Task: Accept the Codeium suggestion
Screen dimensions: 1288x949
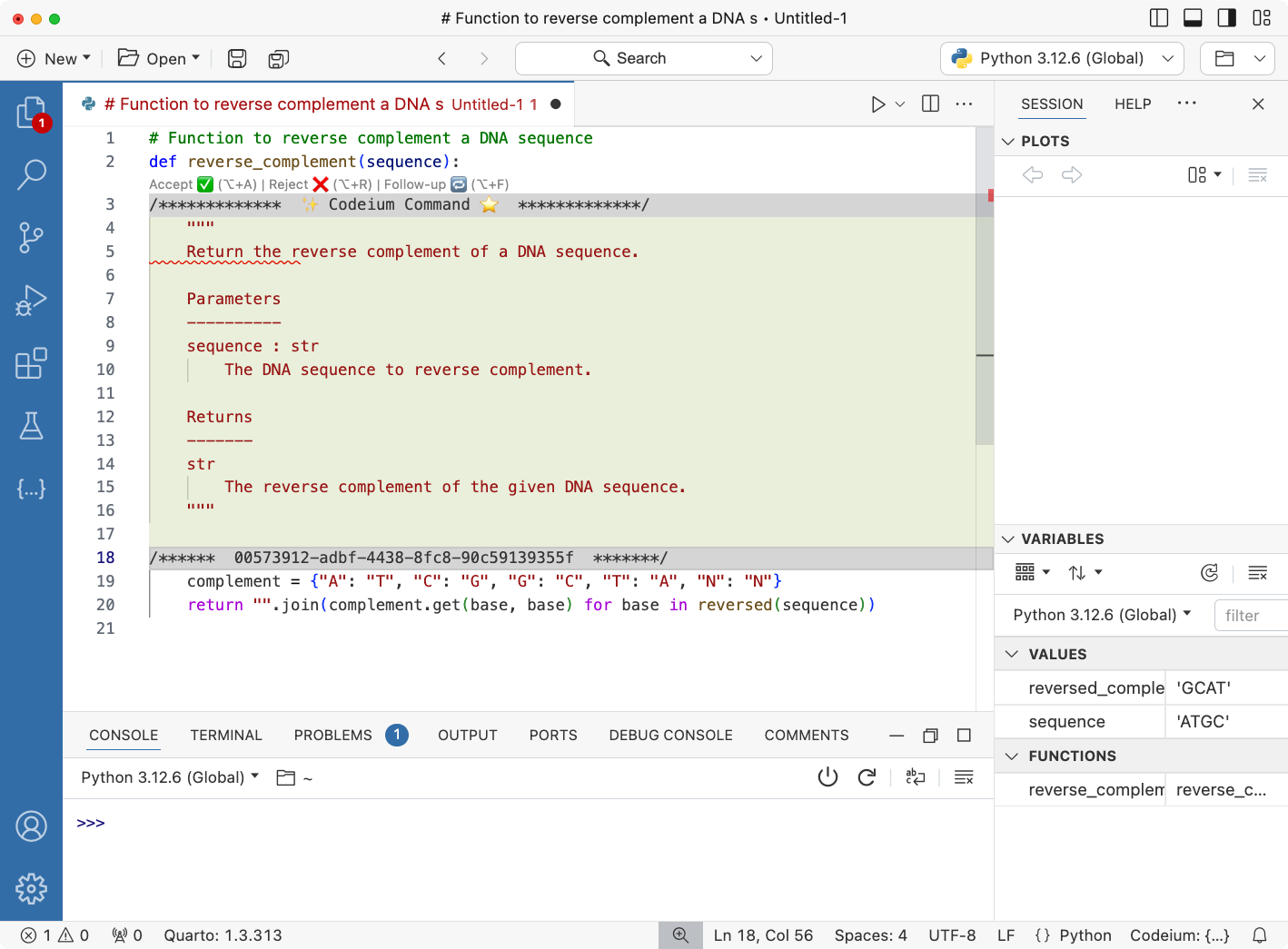Action: tap(205, 183)
